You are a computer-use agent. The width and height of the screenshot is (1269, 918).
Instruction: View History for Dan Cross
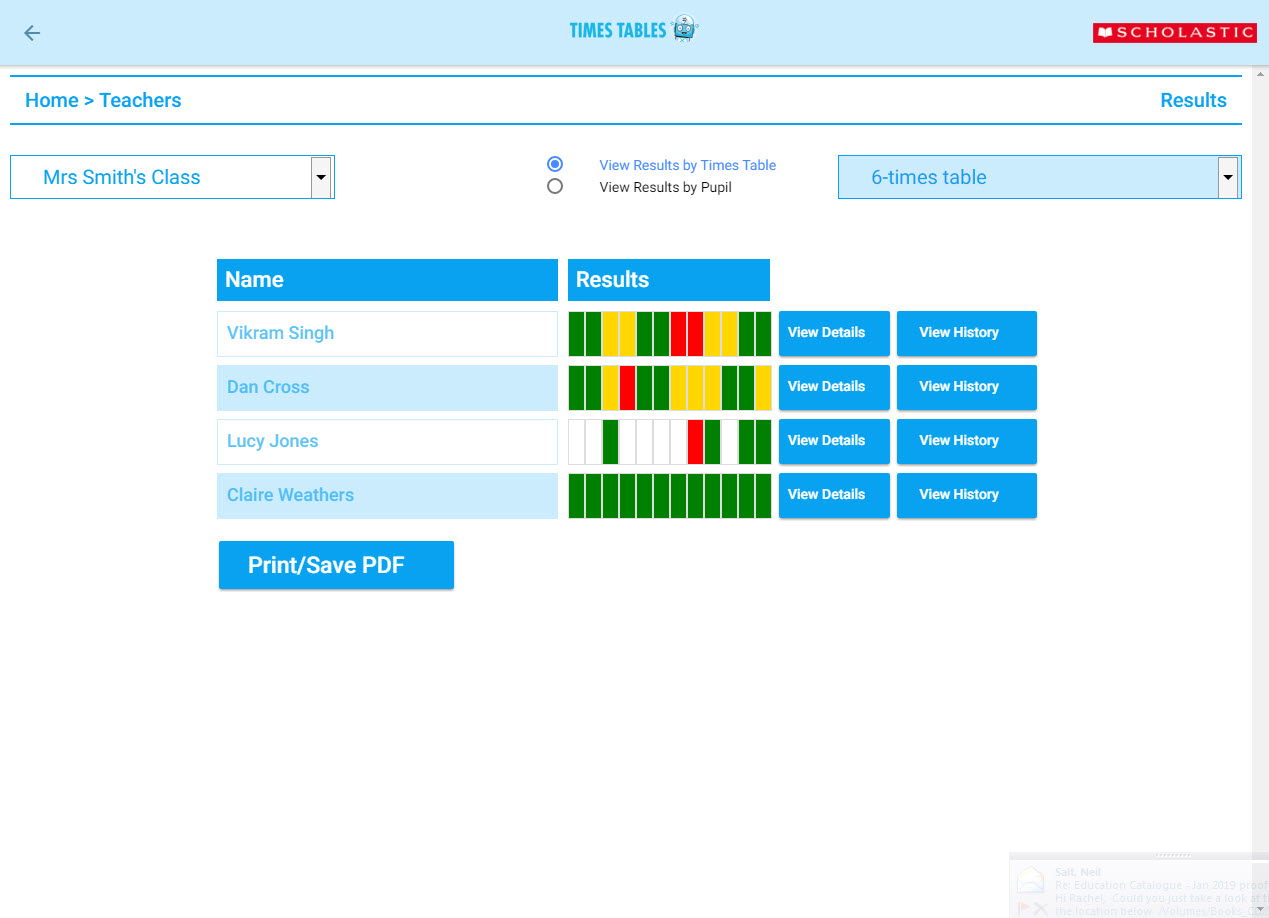click(966, 387)
